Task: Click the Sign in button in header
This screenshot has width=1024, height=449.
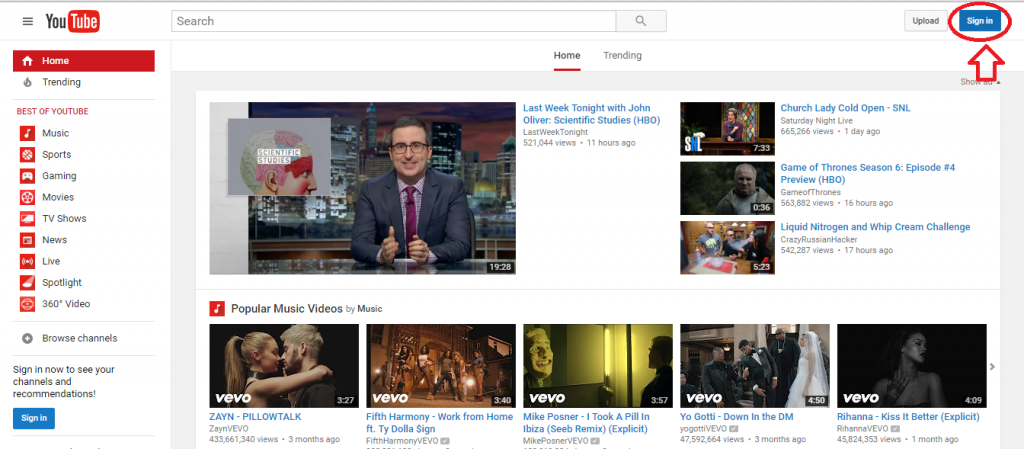Action: pyautogui.click(x=980, y=21)
